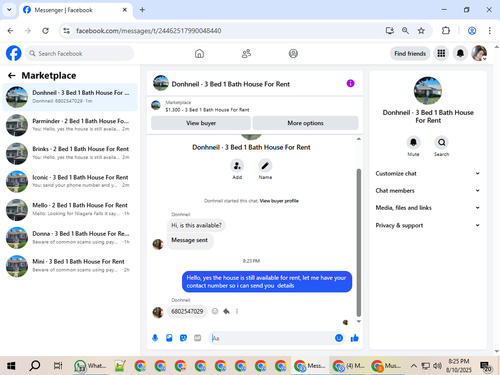Click the Aa message input box
500x375 pixels.
272,338
